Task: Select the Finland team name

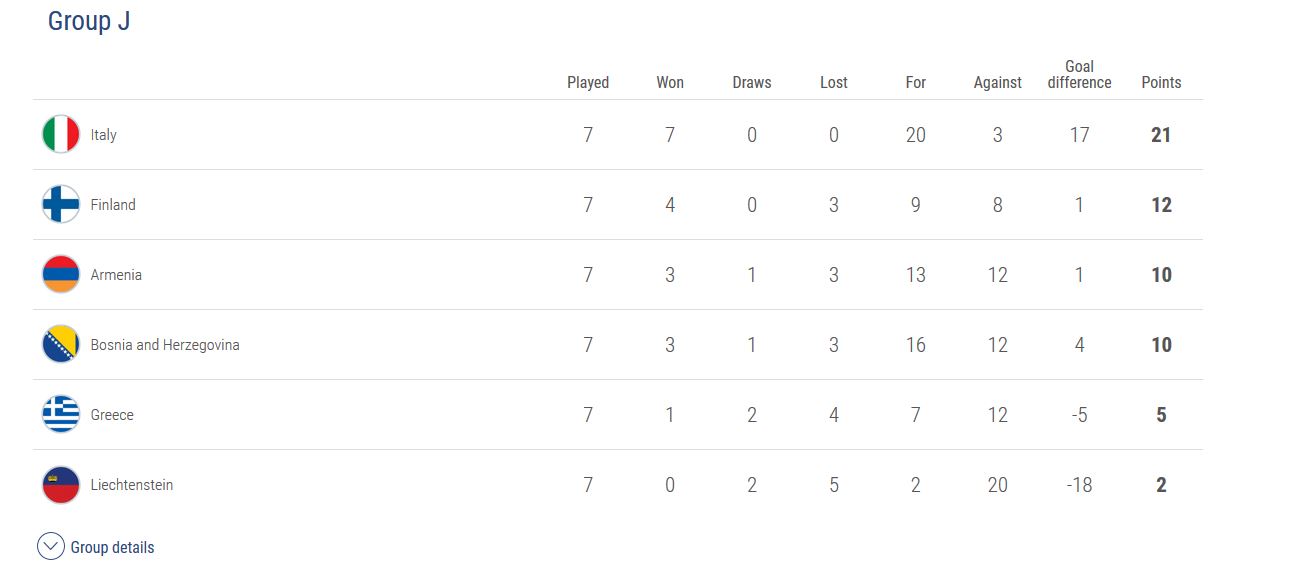Action: pyautogui.click(x=113, y=205)
